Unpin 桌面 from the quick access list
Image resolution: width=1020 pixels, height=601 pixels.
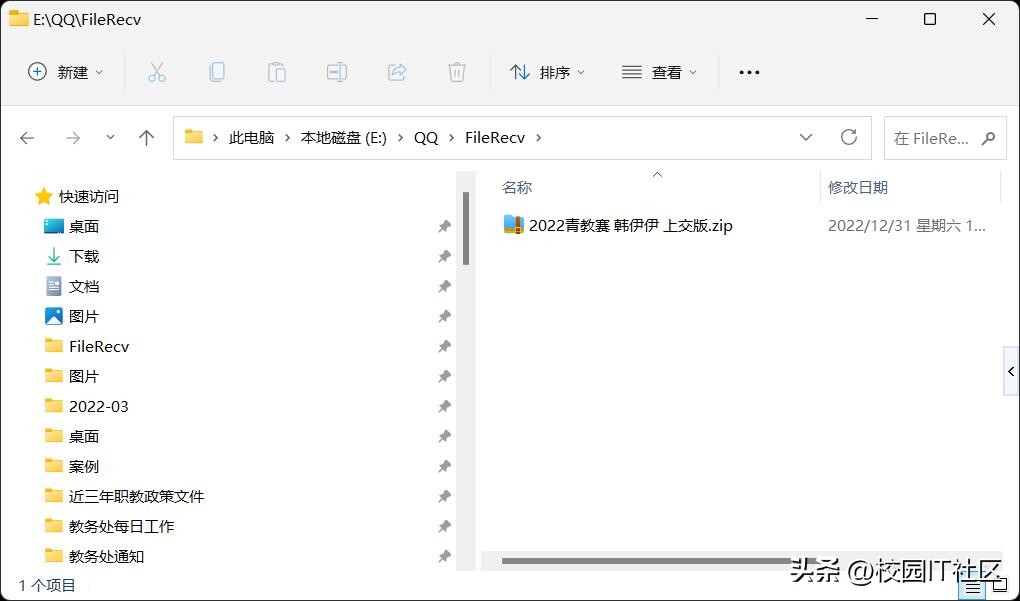click(x=445, y=226)
